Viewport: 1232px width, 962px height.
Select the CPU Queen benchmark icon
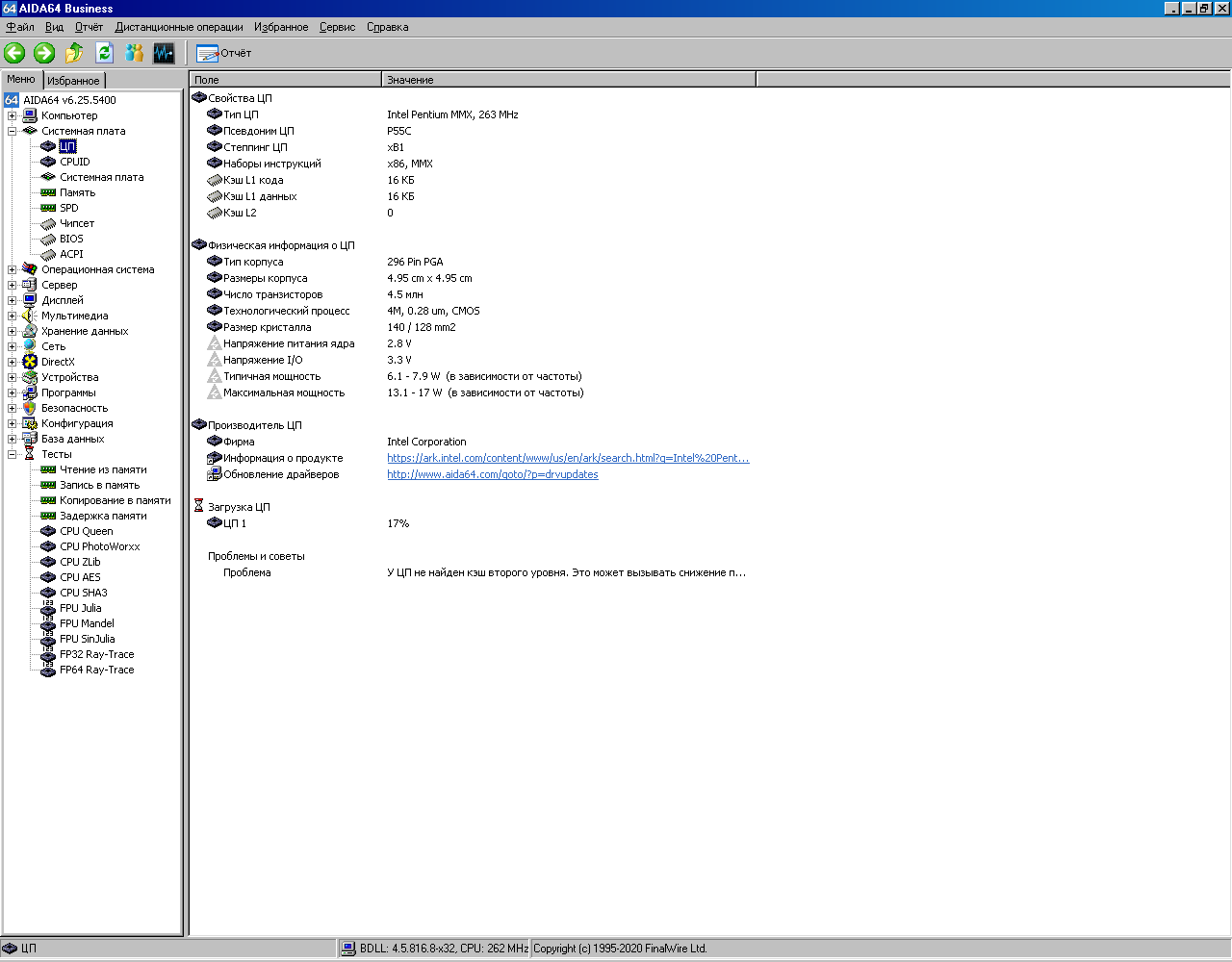click(x=48, y=531)
